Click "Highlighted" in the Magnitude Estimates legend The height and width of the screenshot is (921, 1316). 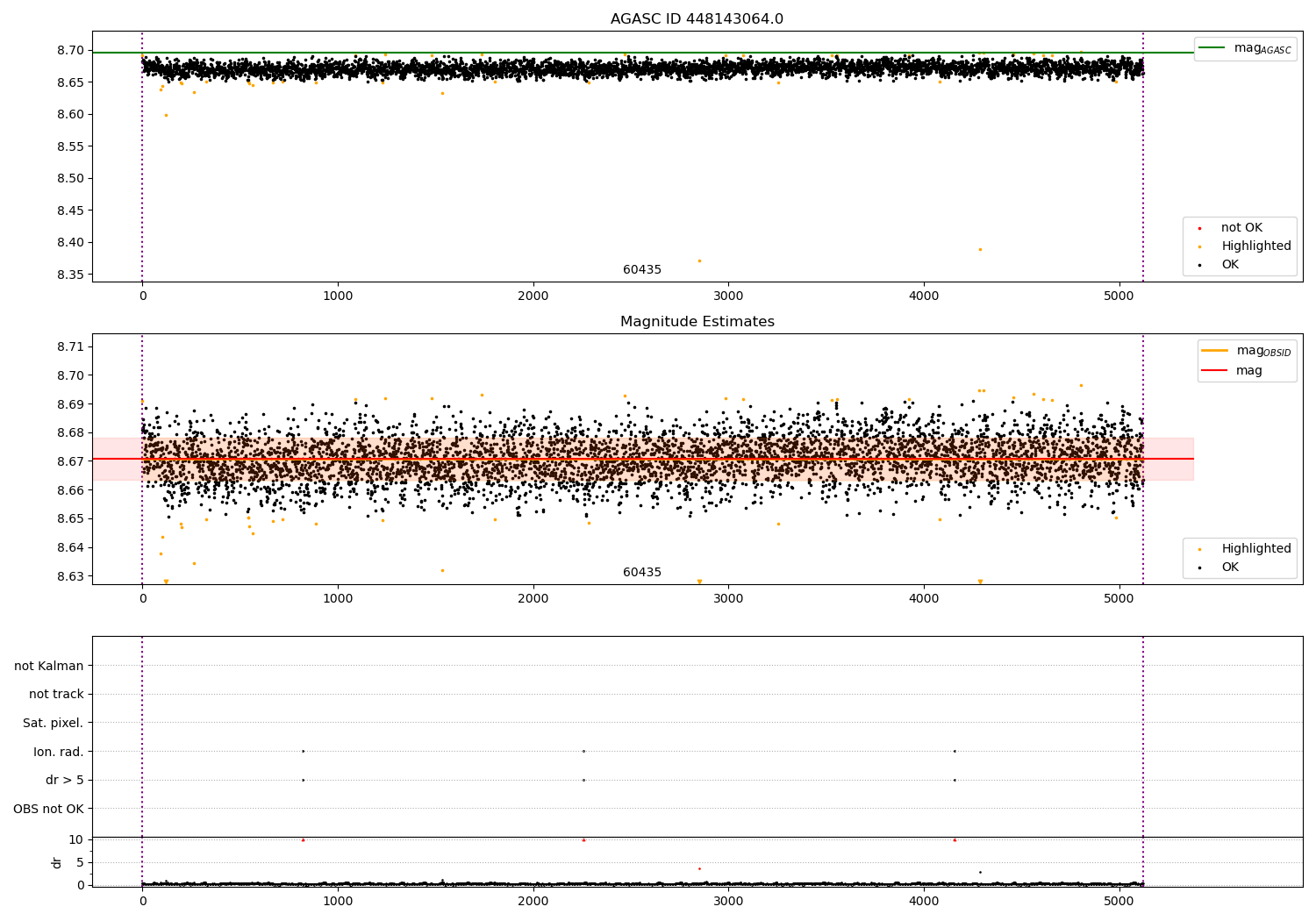pos(1246,549)
